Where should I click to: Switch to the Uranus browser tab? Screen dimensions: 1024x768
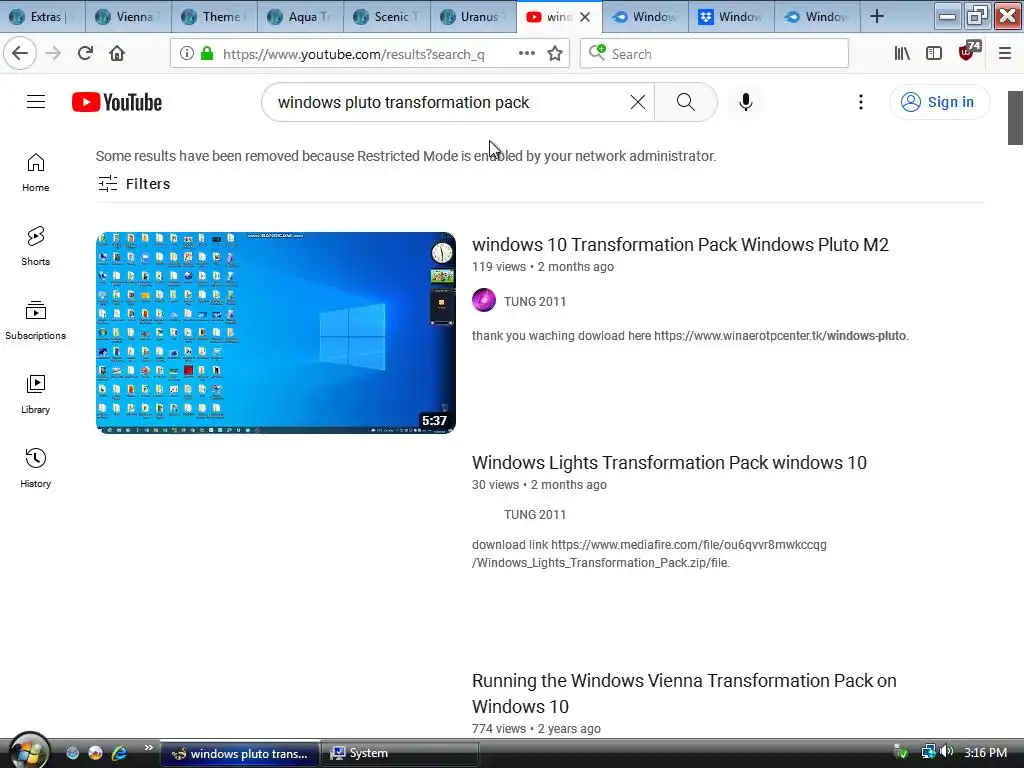pos(473,17)
